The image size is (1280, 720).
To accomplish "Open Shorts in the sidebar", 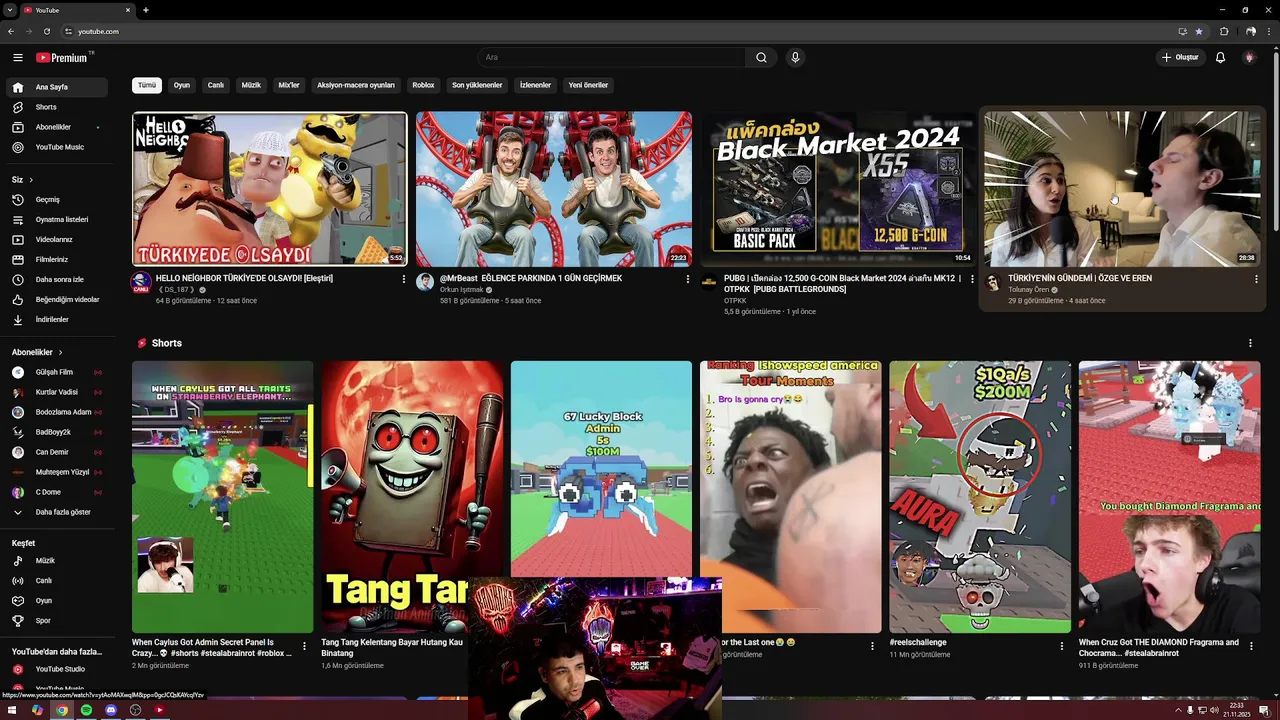I will tap(56, 107).
